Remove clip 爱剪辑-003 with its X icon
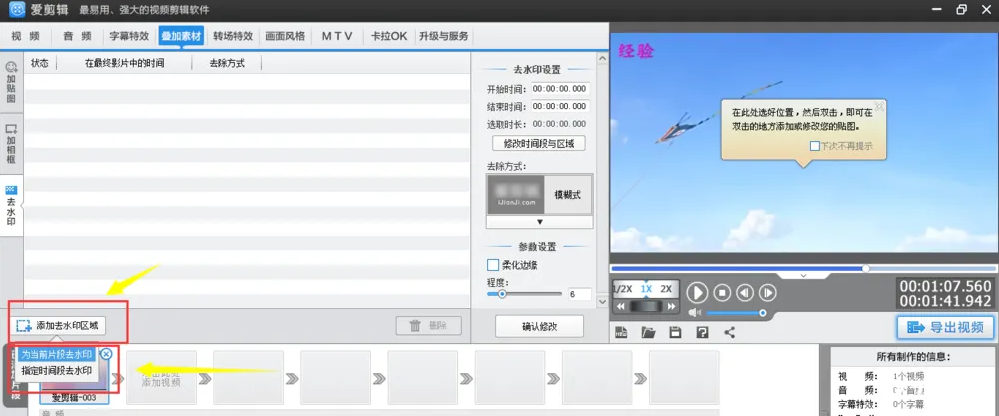 106,354
